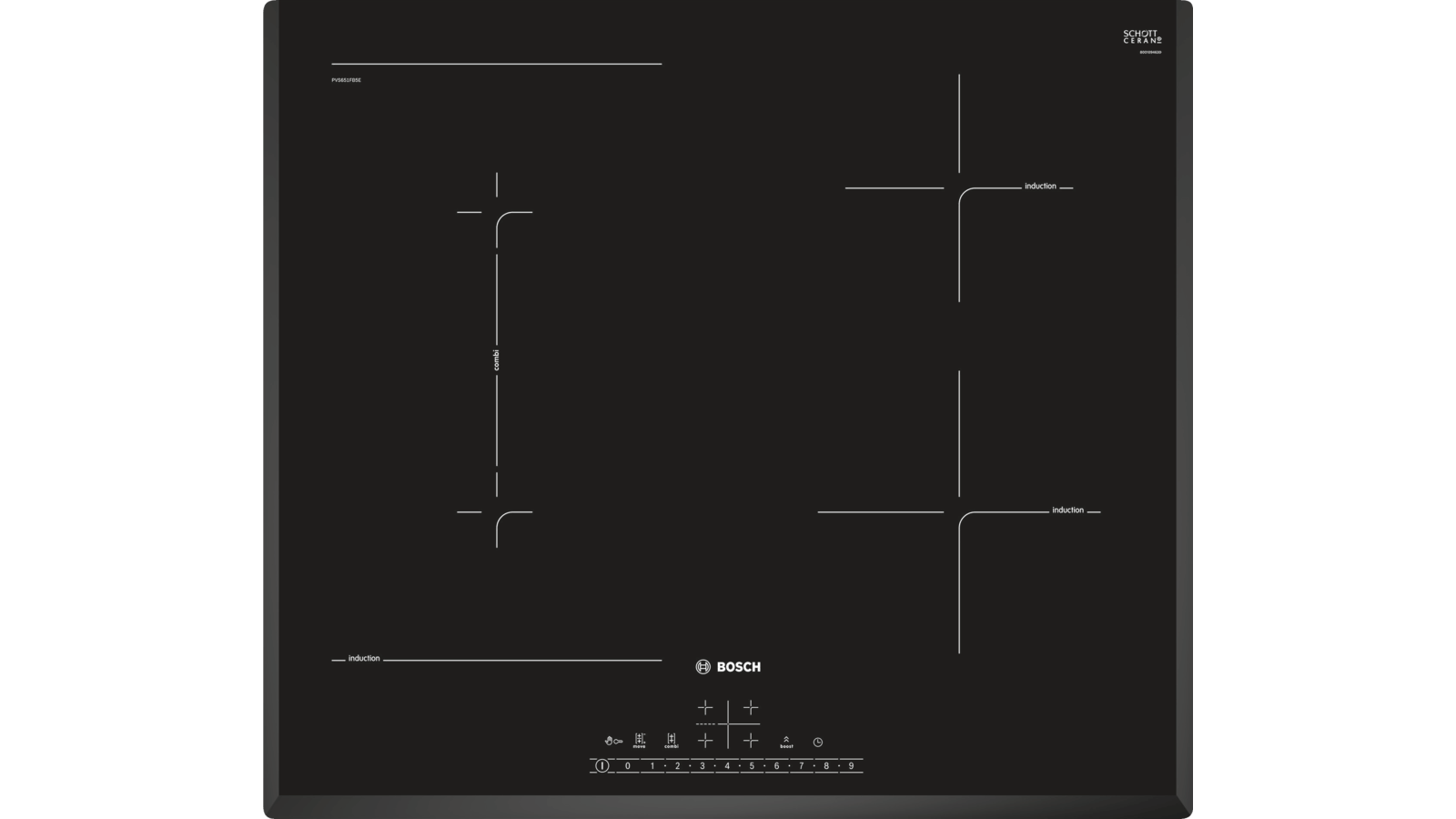Set power level to 9
Viewport: 1456px width, 819px height.
tap(851, 766)
